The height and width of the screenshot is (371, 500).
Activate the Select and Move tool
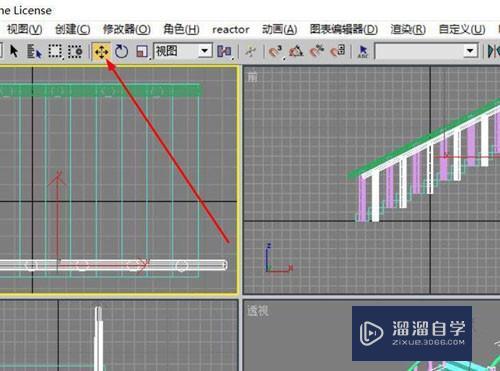coord(102,52)
